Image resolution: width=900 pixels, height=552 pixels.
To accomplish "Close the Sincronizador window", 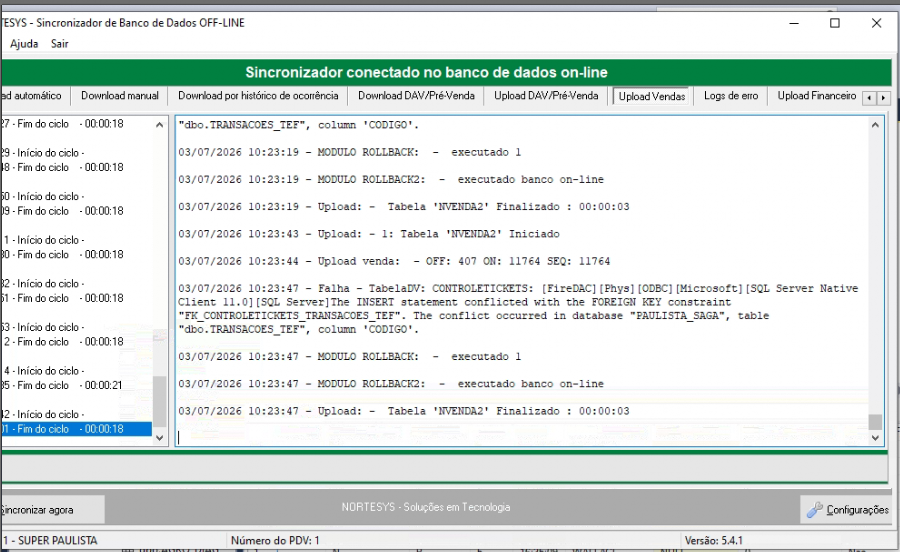I will [876, 24].
